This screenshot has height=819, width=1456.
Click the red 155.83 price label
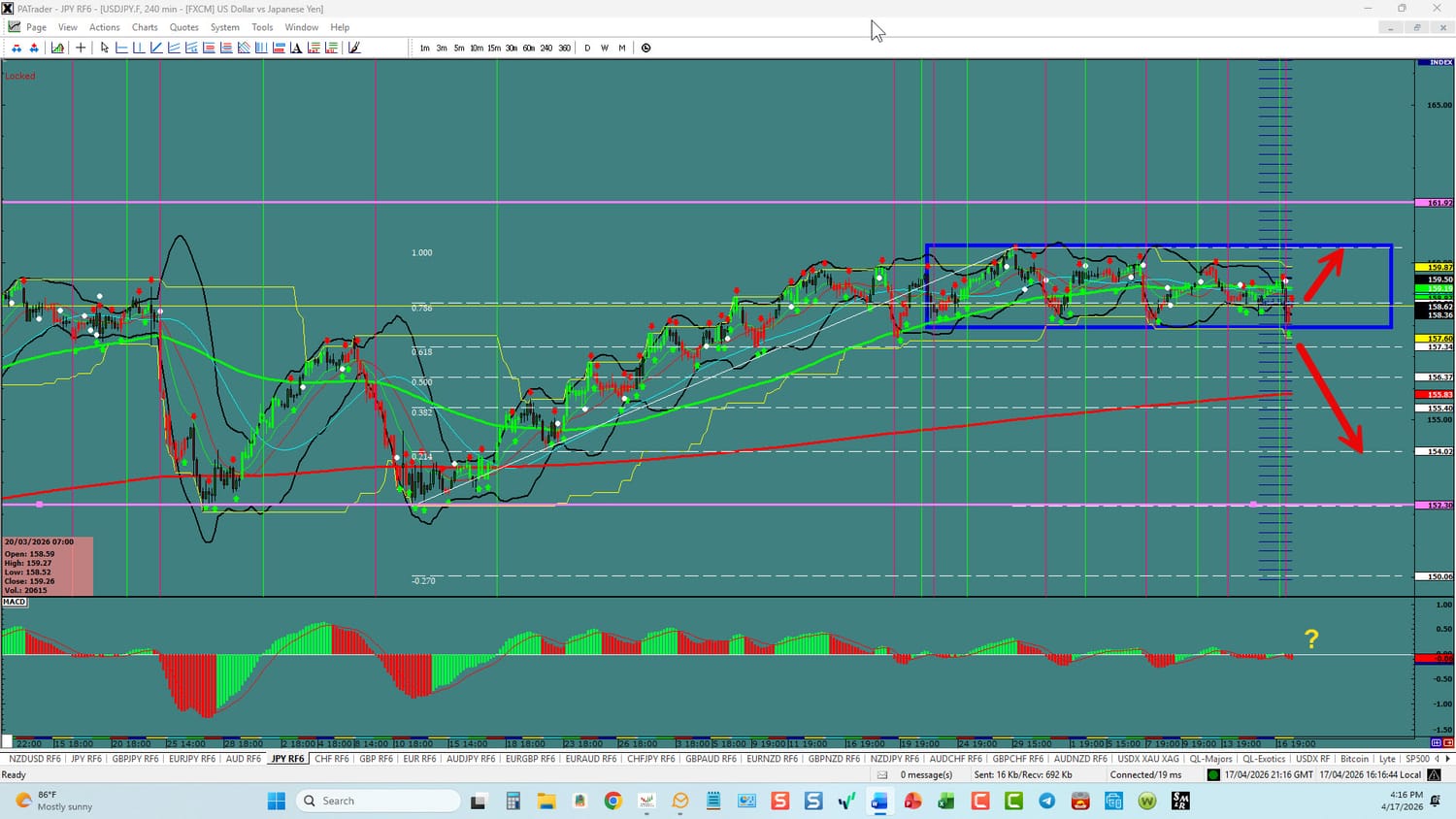pos(1439,395)
